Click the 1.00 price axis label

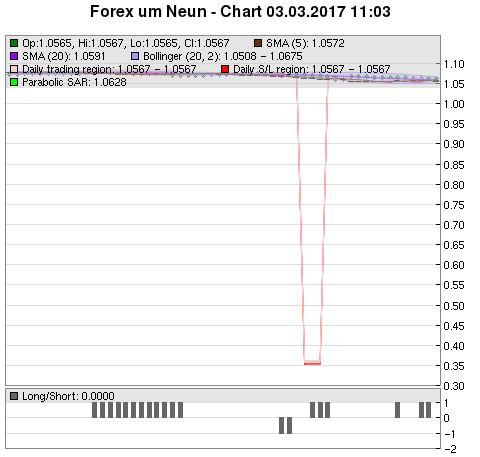454,104
